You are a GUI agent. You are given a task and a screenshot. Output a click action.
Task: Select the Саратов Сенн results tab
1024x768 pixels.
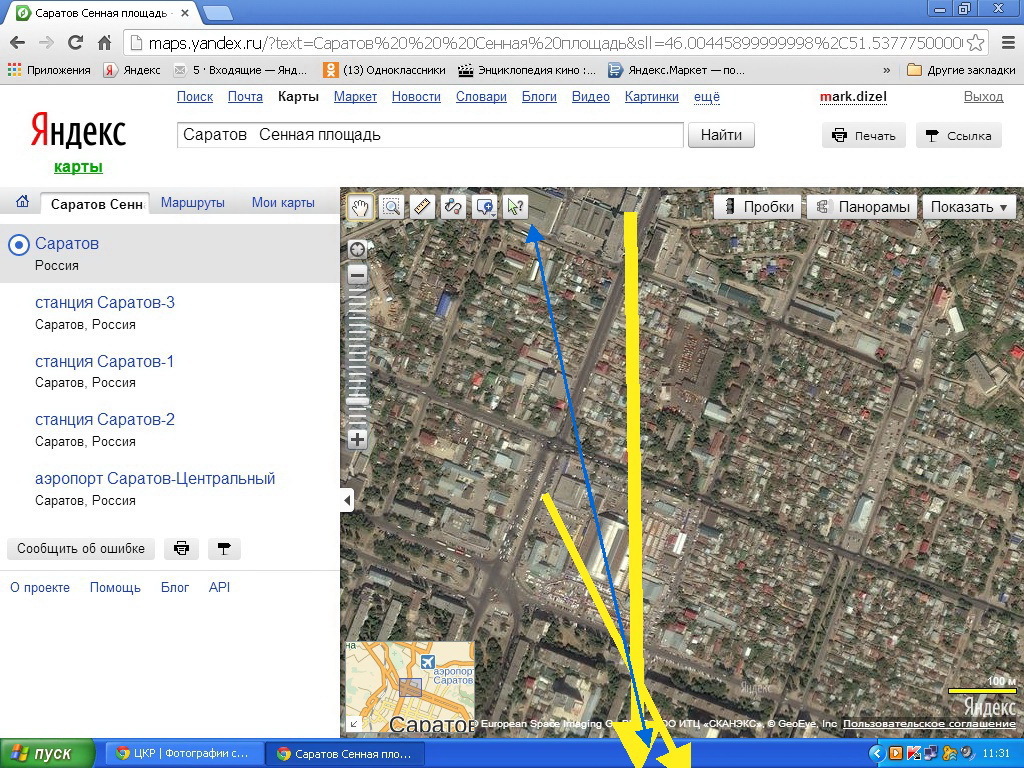[x=95, y=204]
